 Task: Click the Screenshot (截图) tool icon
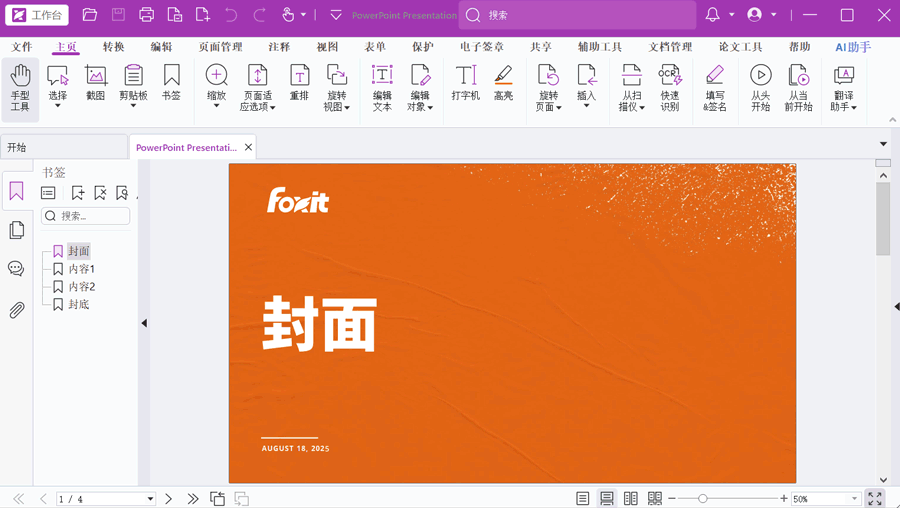(x=95, y=82)
